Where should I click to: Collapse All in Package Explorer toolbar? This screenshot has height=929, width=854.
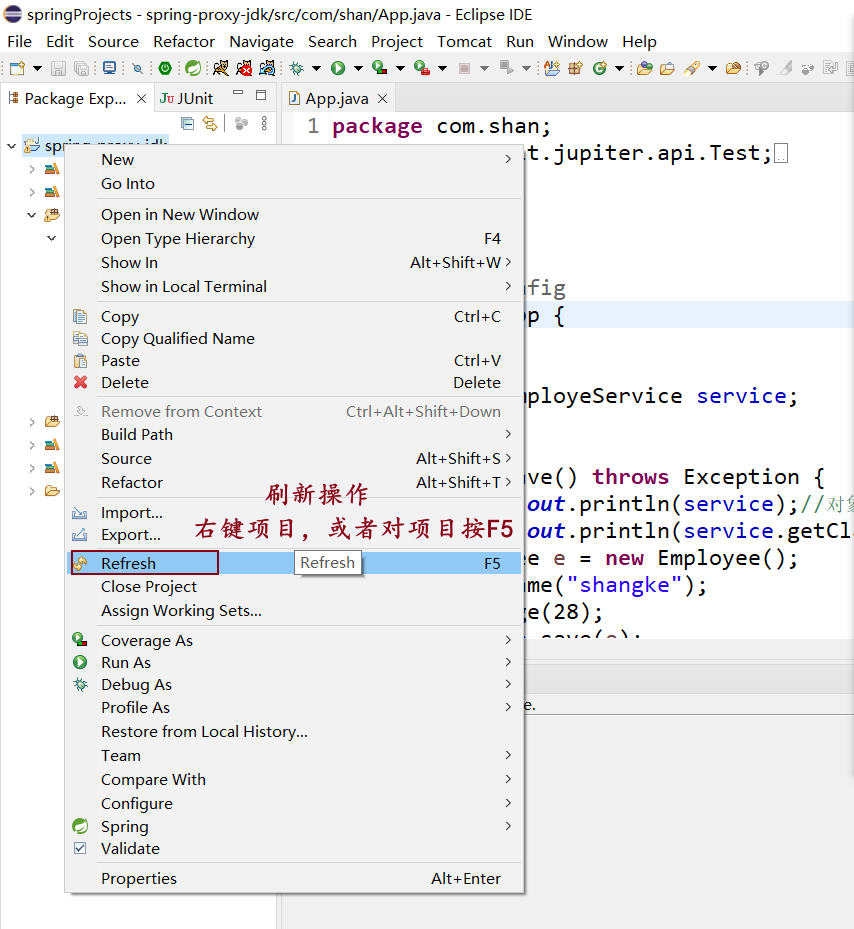pos(187,123)
